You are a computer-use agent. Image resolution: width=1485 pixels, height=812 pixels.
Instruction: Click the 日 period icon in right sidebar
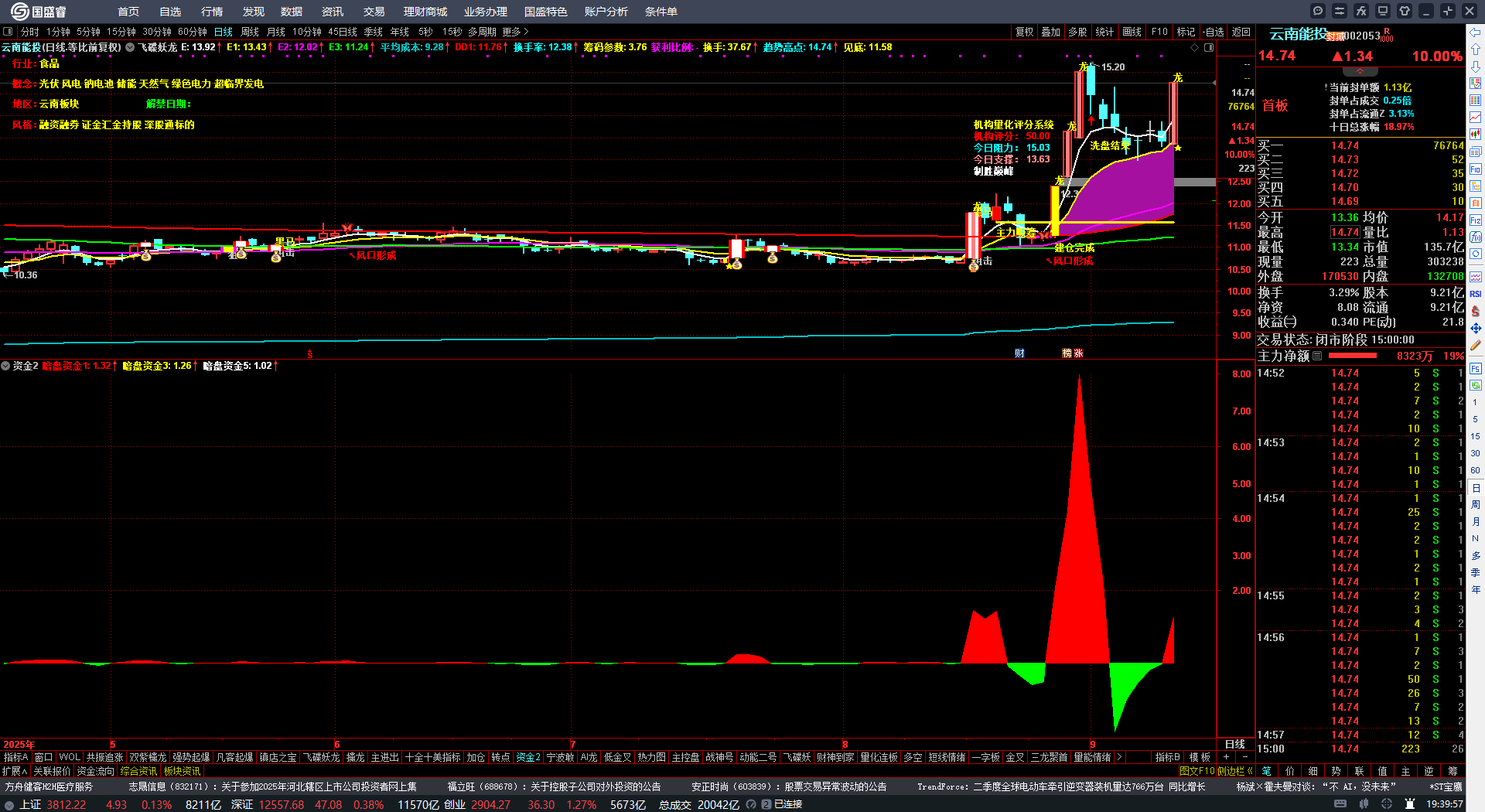point(1476,488)
